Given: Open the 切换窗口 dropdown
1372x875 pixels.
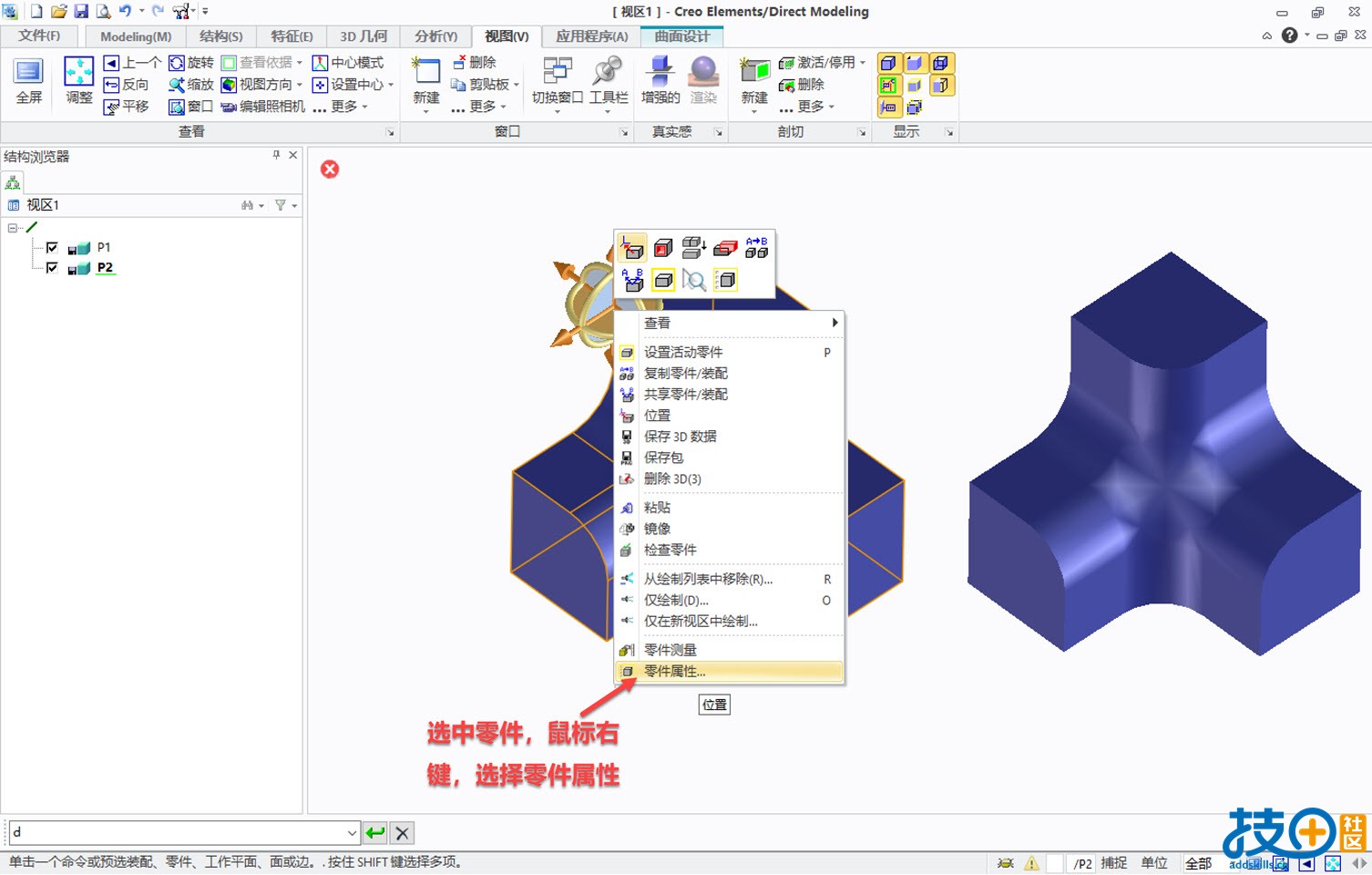Looking at the screenshot, I should [558, 111].
